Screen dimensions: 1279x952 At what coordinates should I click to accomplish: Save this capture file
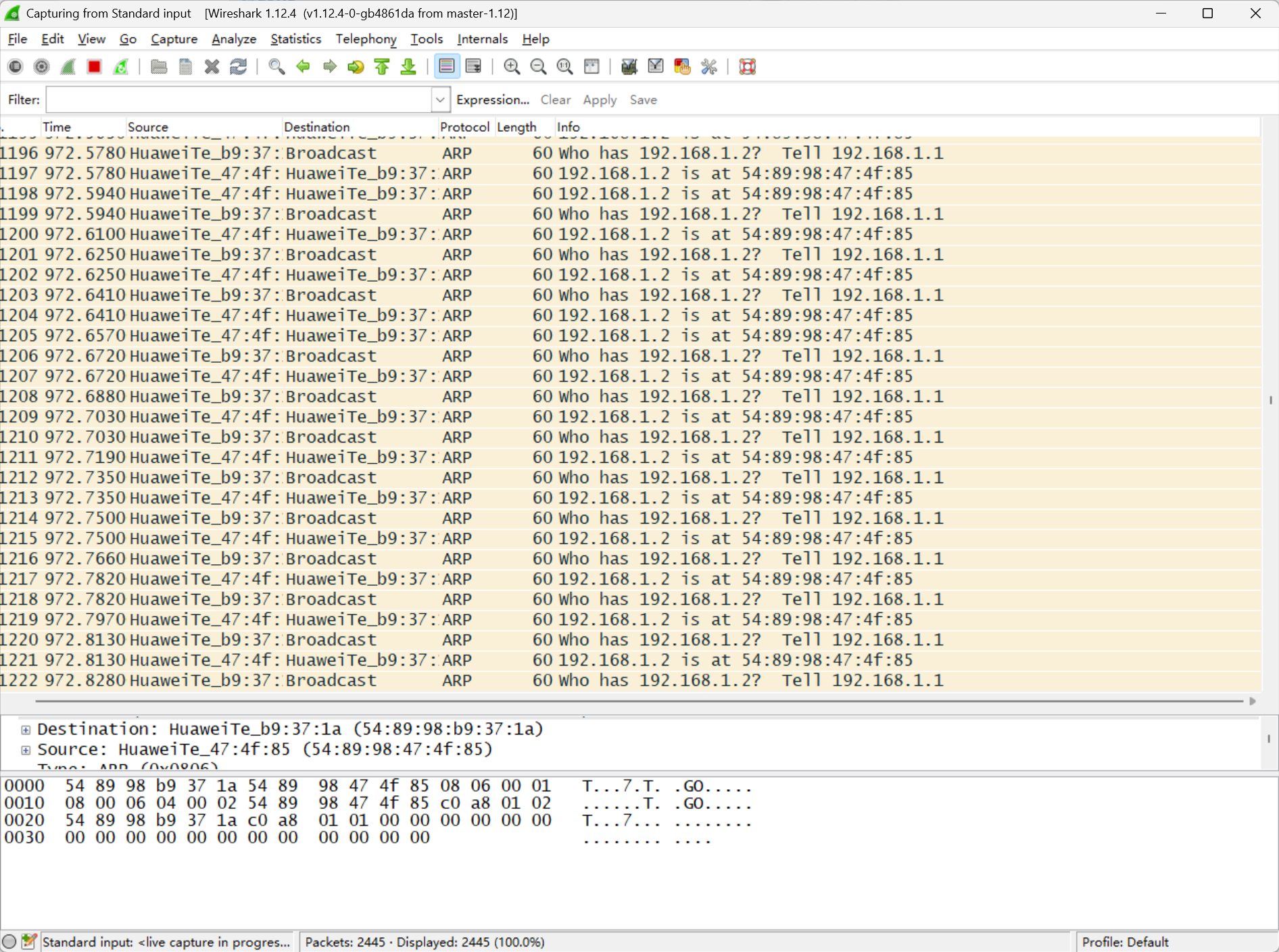[185, 66]
